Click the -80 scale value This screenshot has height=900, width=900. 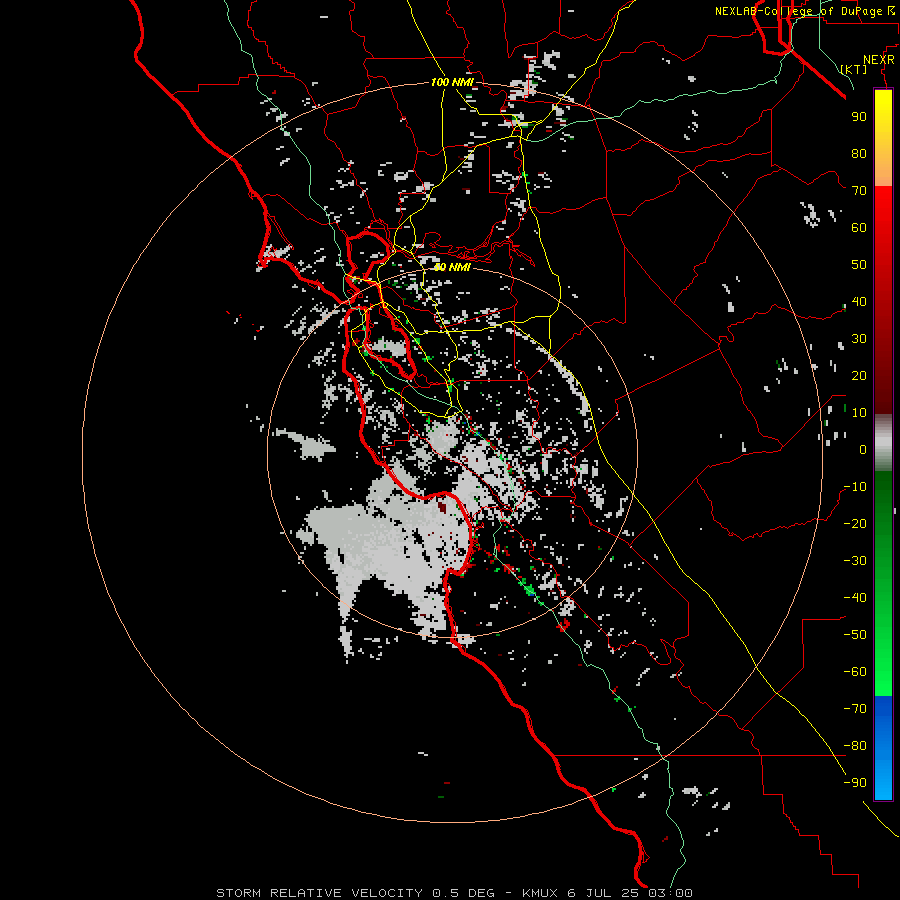click(855, 746)
